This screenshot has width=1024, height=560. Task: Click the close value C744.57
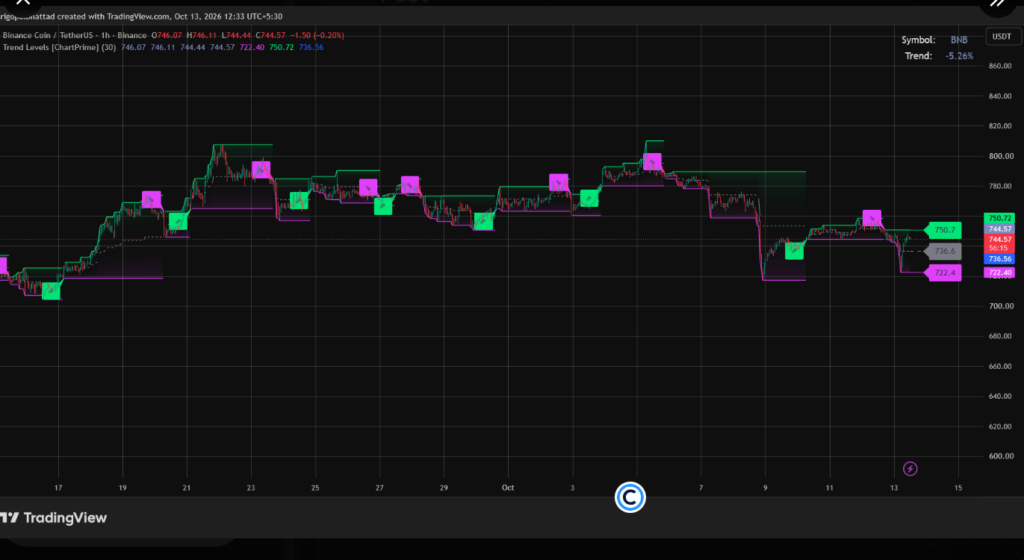[270, 35]
